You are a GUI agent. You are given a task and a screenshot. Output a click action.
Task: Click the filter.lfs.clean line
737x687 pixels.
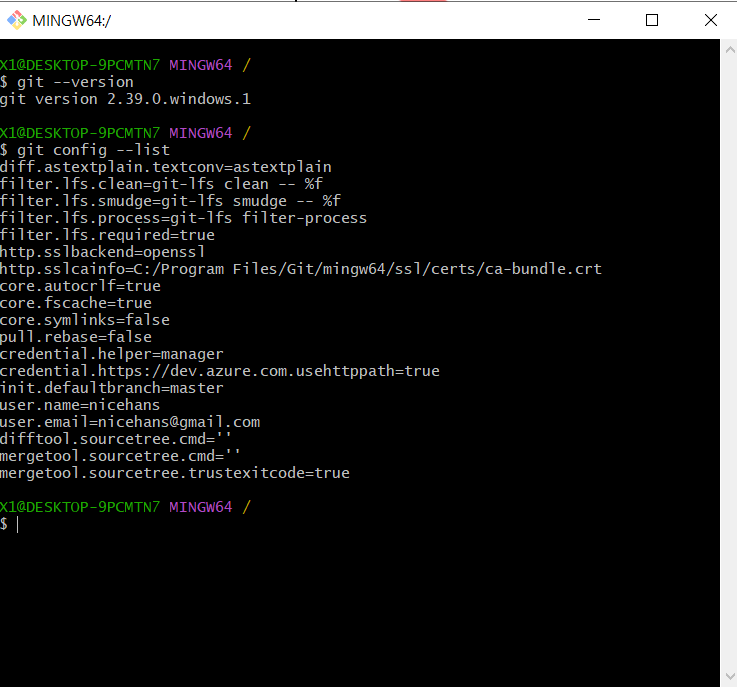coord(161,184)
